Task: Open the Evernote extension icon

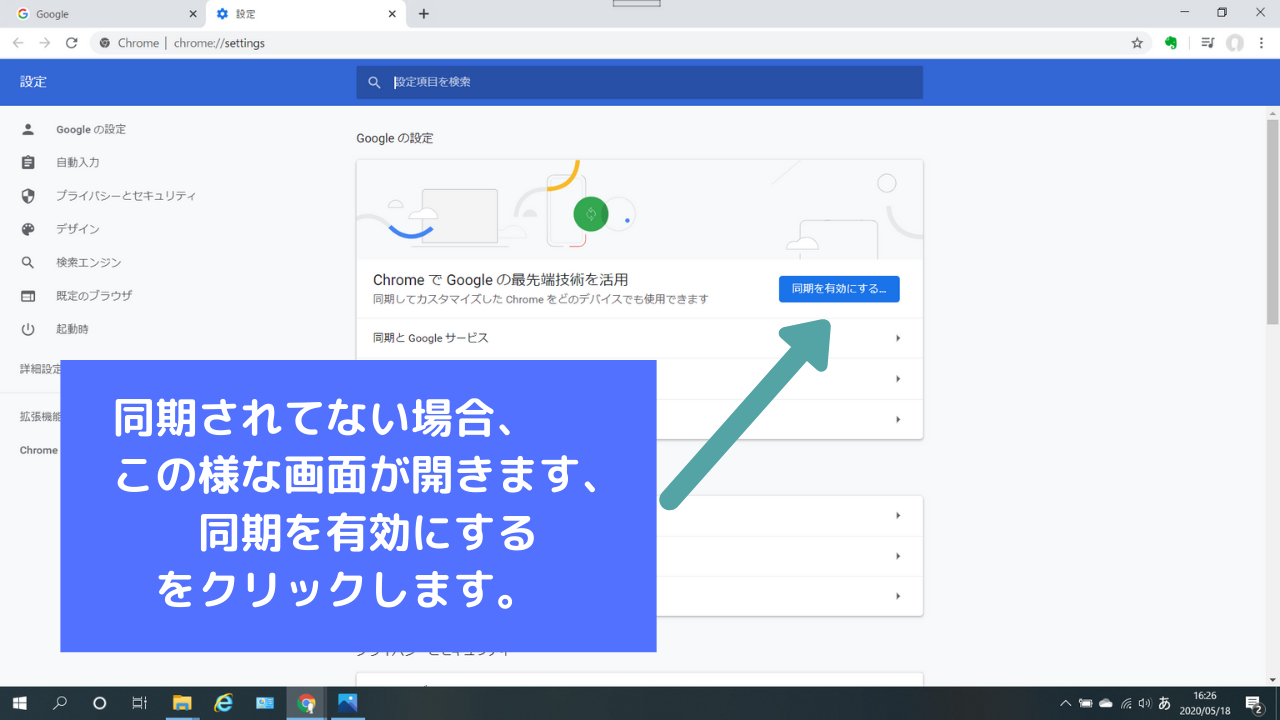Action: point(1172,43)
